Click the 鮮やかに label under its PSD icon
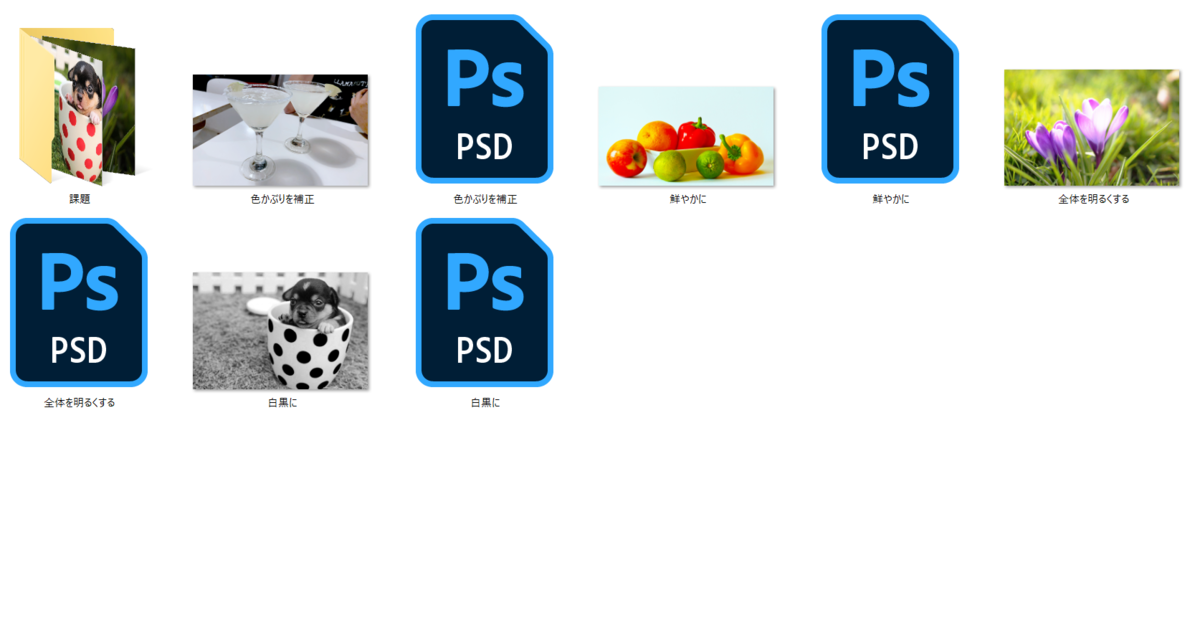 [x=889, y=199]
